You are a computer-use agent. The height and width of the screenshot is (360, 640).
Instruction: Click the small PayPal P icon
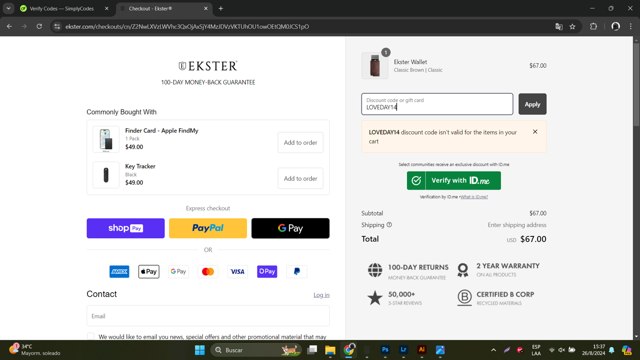[x=297, y=271]
